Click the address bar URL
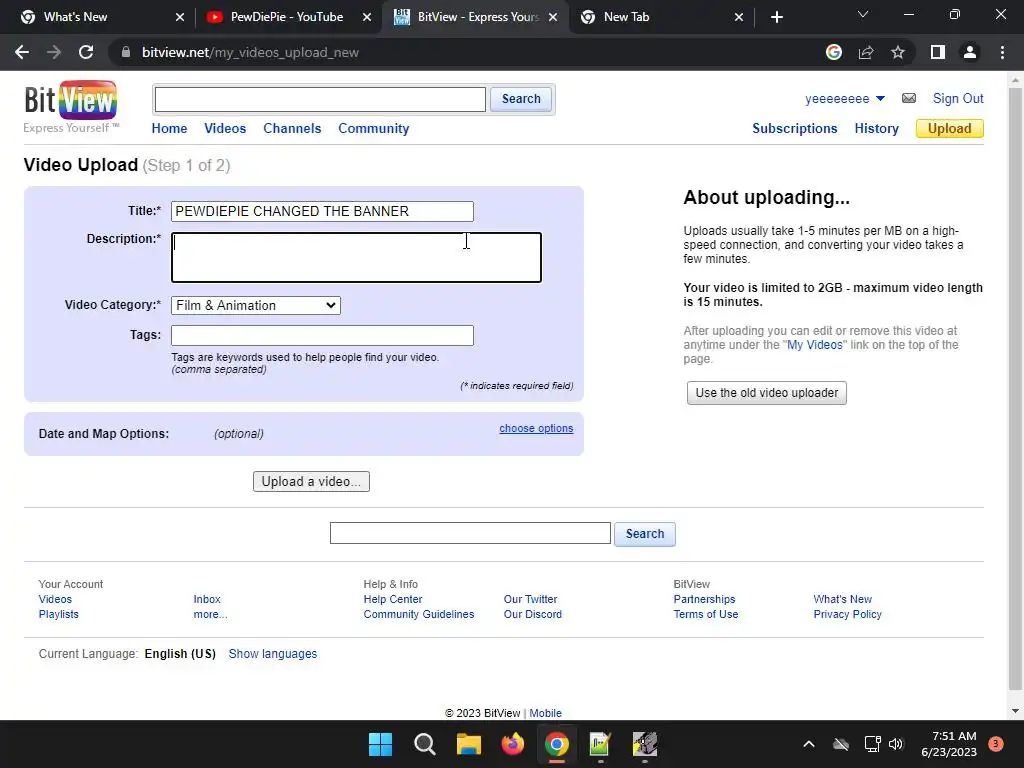Image resolution: width=1024 pixels, height=768 pixels. pyautogui.click(x=250, y=52)
